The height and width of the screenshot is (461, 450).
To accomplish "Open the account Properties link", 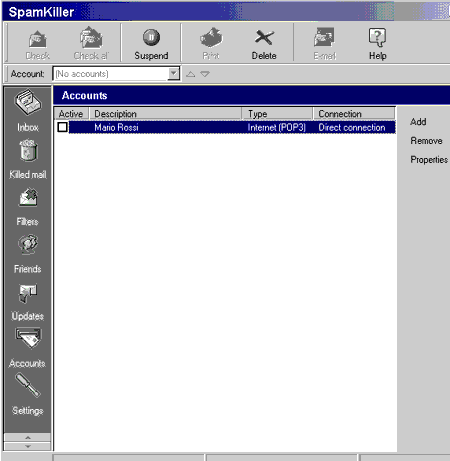I will 429,160.
